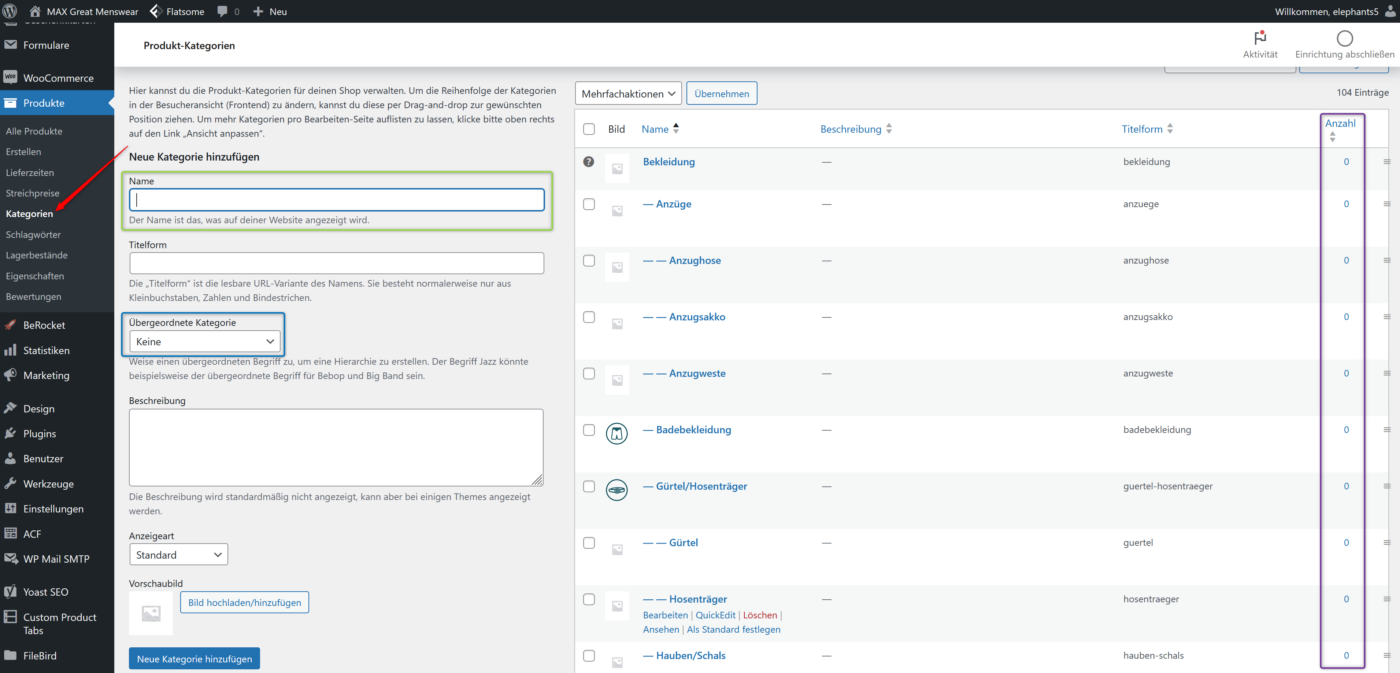
Task: Open the Mehrfachaktionen dropdown
Action: tap(628, 93)
